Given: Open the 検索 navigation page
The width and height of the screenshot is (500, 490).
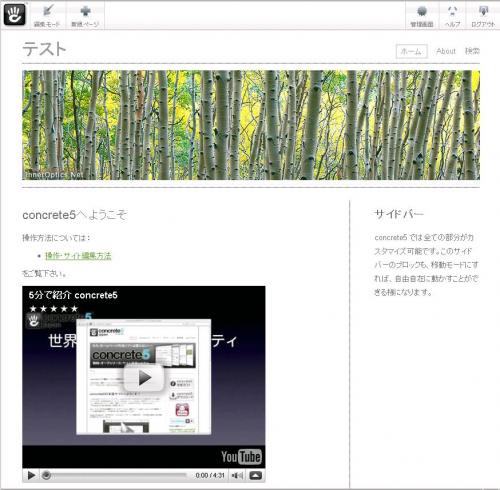Looking at the screenshot, I should pyautogui.click(x=472, y=51).
